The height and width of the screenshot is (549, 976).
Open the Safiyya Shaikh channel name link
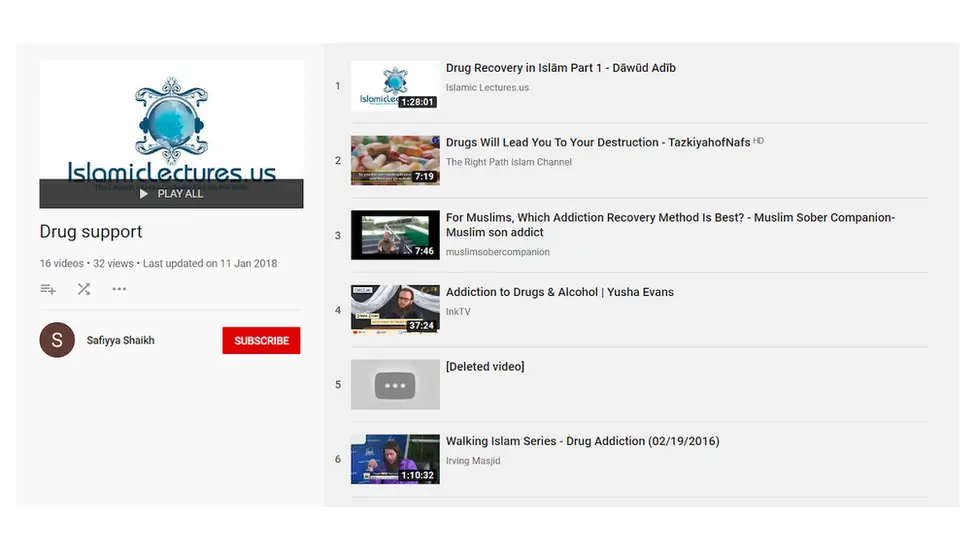(x=121, y=340)
